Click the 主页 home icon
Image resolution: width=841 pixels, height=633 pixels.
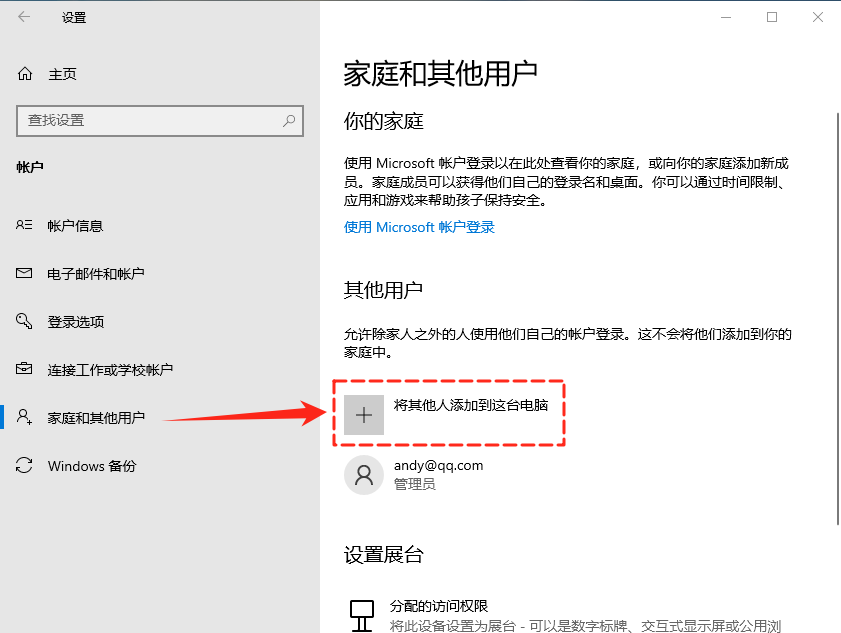(x=23, y=72)
